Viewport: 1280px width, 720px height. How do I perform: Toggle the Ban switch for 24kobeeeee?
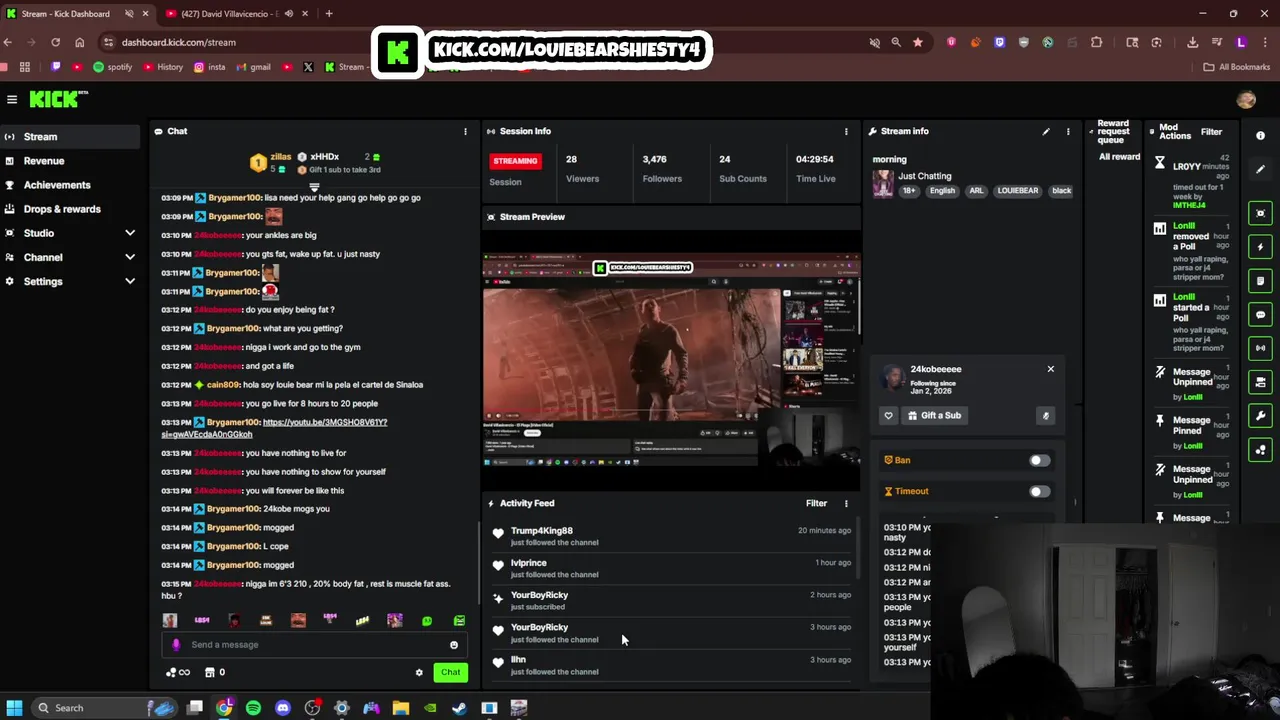click(1040, 461)
